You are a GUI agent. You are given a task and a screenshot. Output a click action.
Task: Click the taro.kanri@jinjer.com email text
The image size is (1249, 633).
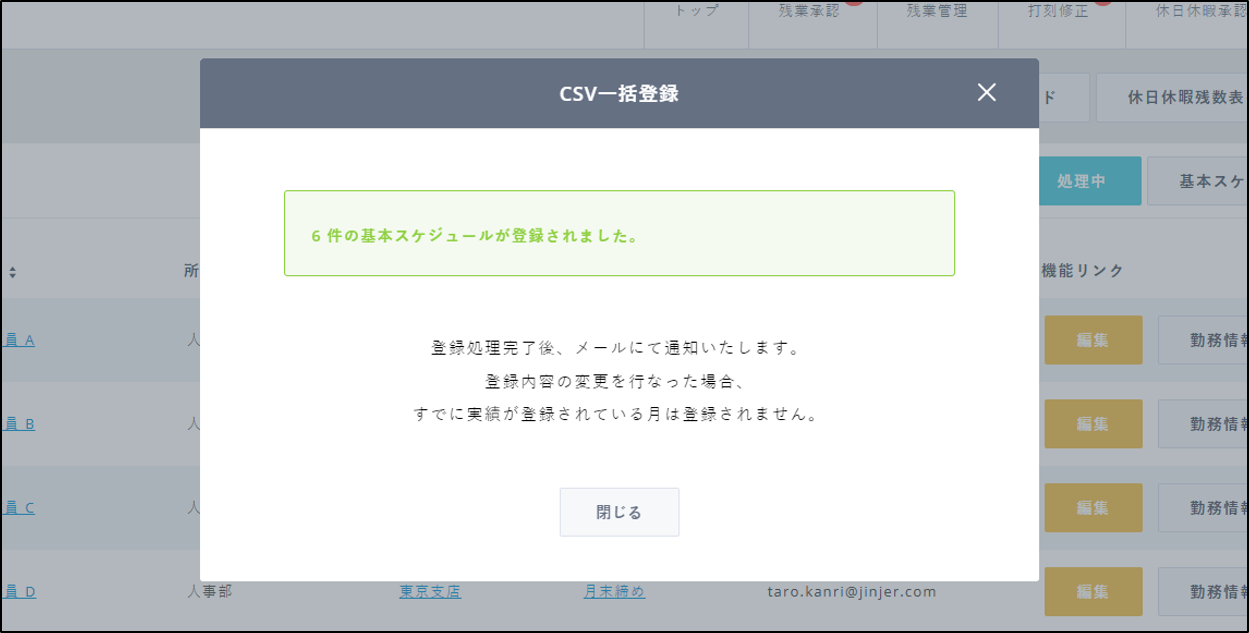pos(852,592)
